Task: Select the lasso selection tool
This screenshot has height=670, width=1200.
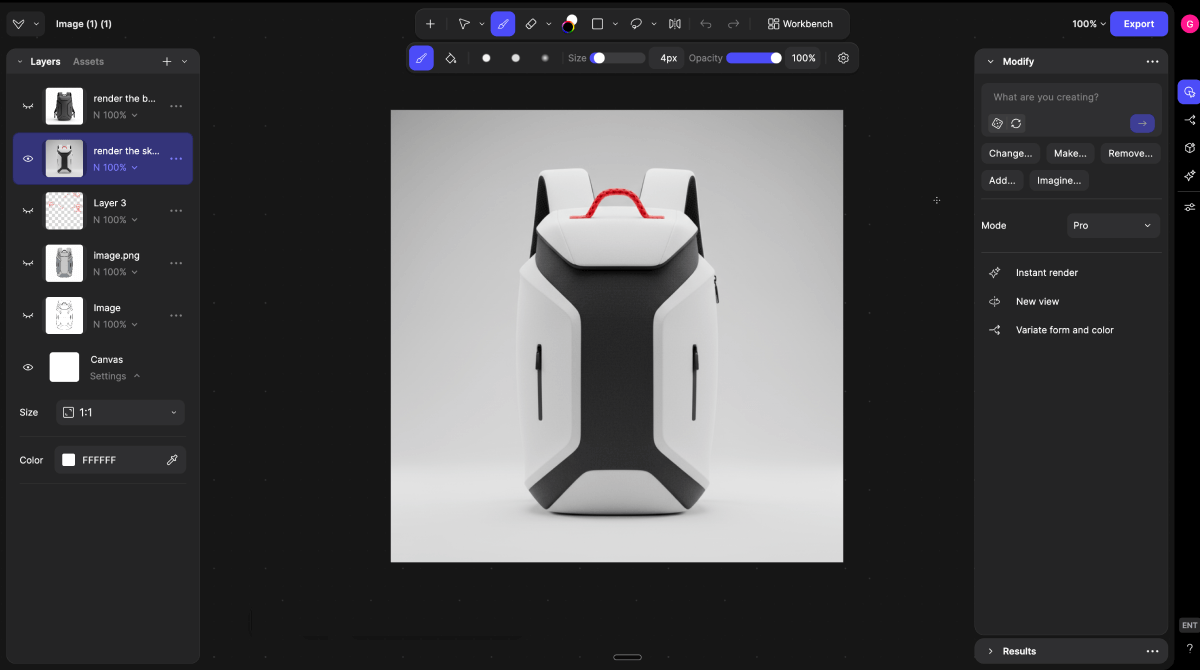Action: (636, 24)
